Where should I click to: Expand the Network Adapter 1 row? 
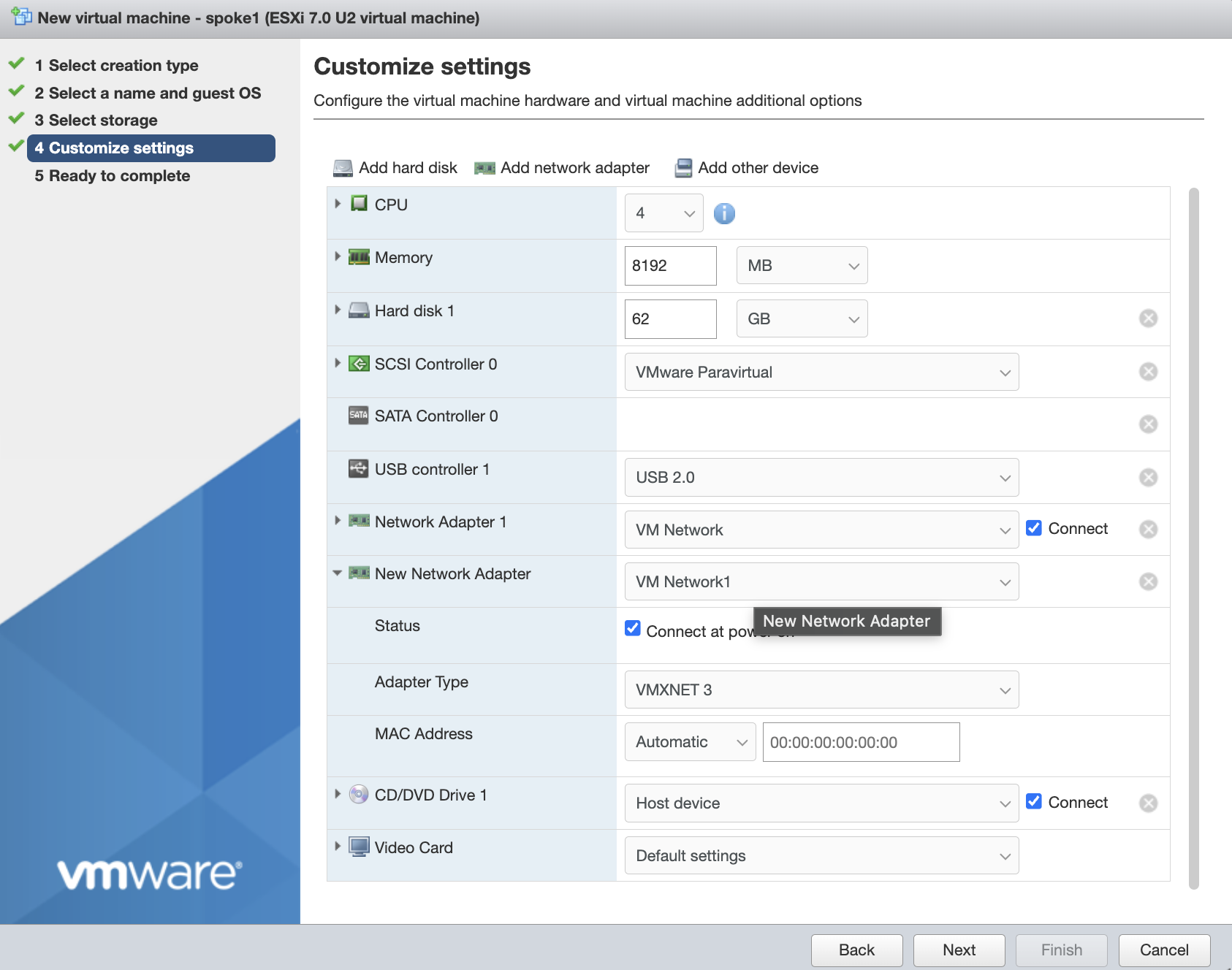pyautogui.click(x=338, y=521)
